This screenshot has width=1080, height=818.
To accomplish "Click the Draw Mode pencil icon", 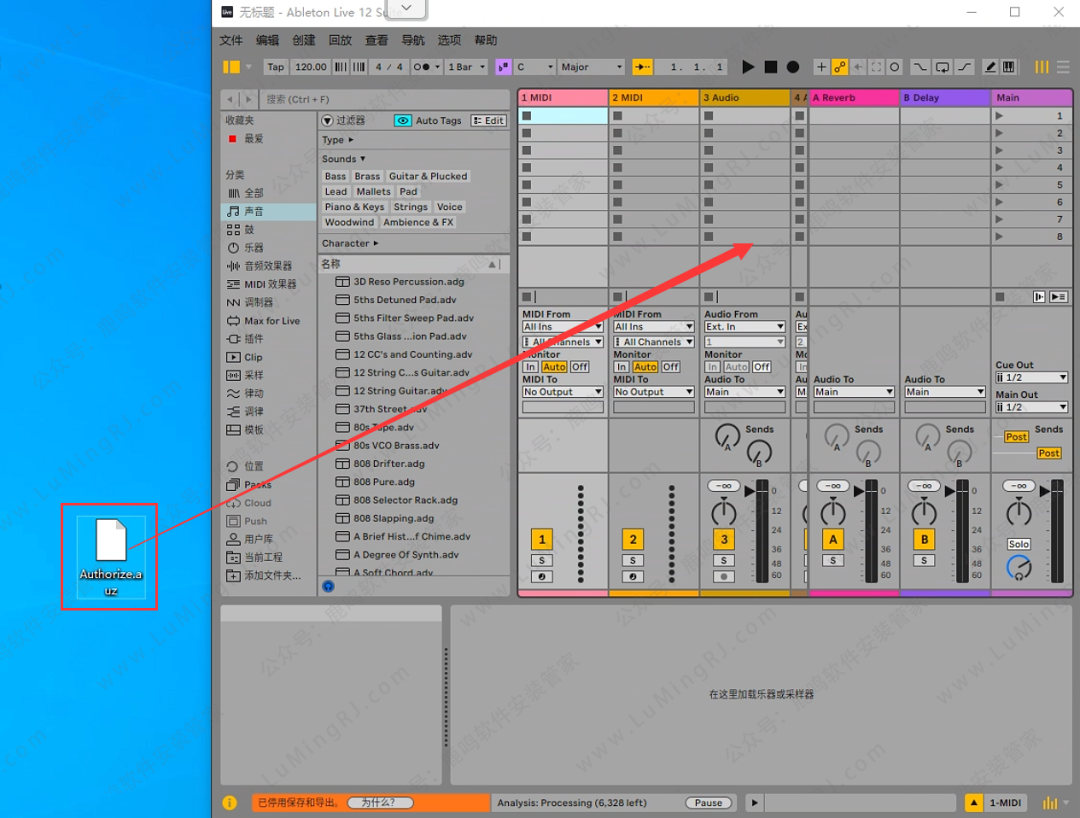I will pyautogui.click(x=990, y=67).
